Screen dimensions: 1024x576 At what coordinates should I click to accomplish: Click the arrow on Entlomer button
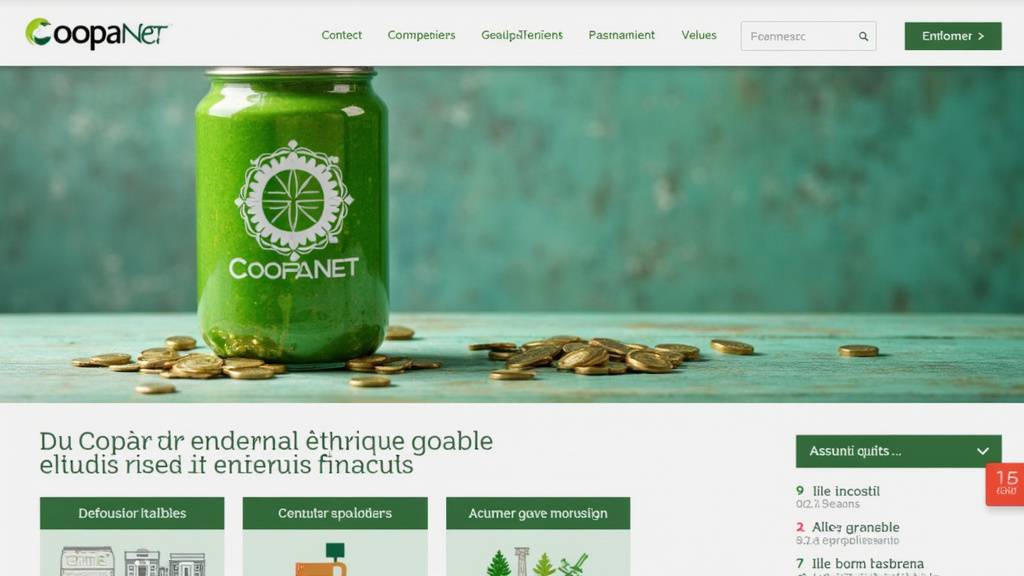coord(981,37)
